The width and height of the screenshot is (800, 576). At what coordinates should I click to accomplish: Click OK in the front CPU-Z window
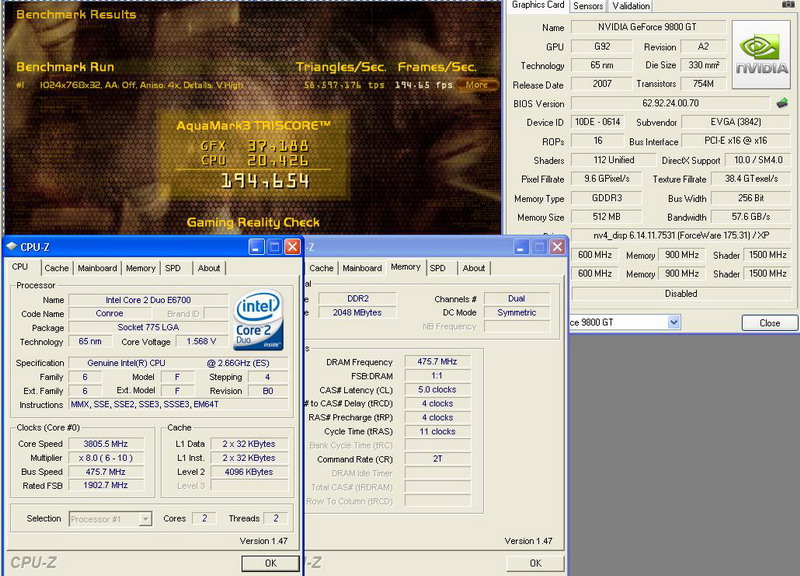pyautogui.click(x=270, y=563)
